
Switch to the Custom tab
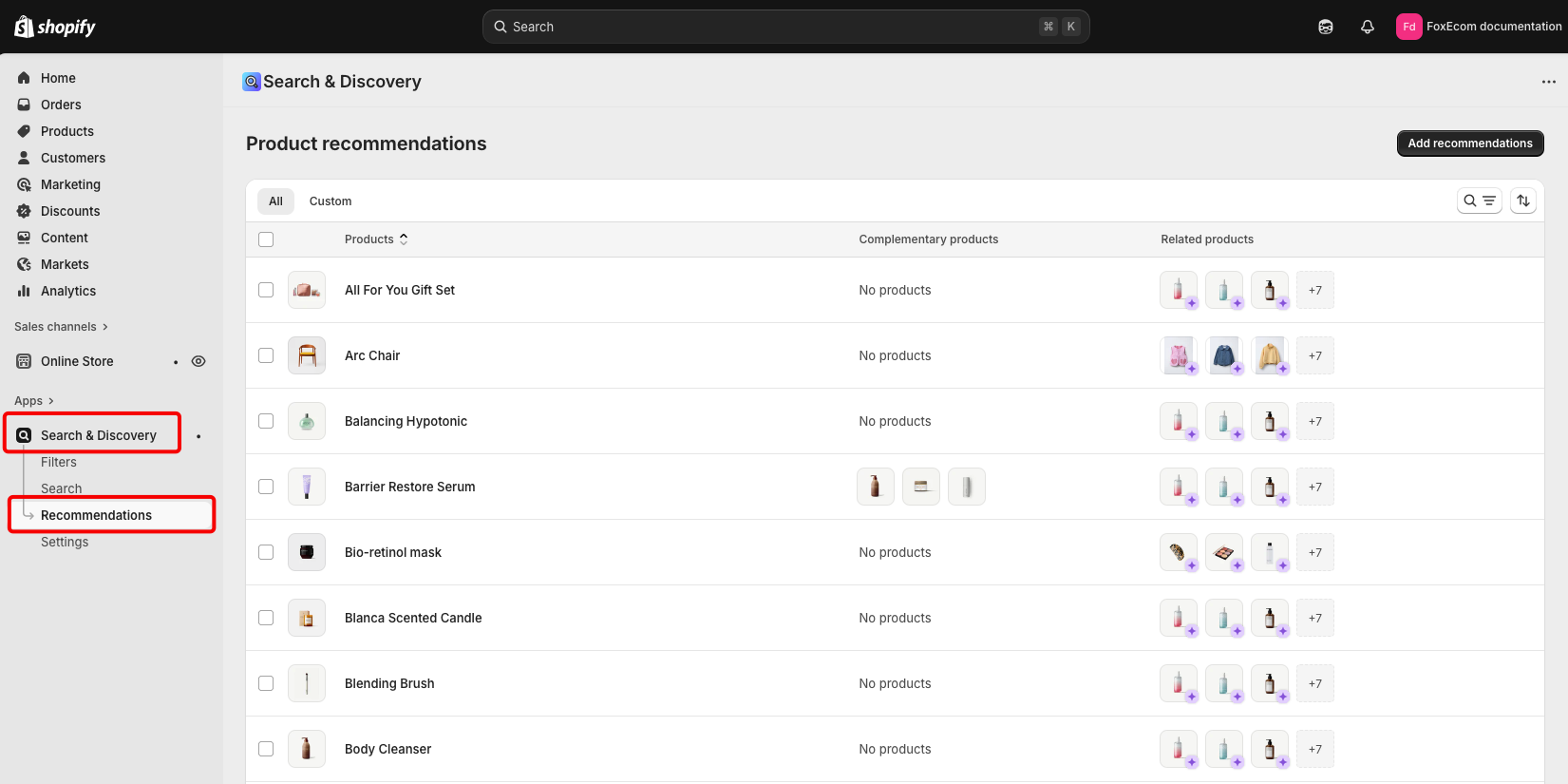(x=330, y=201)
